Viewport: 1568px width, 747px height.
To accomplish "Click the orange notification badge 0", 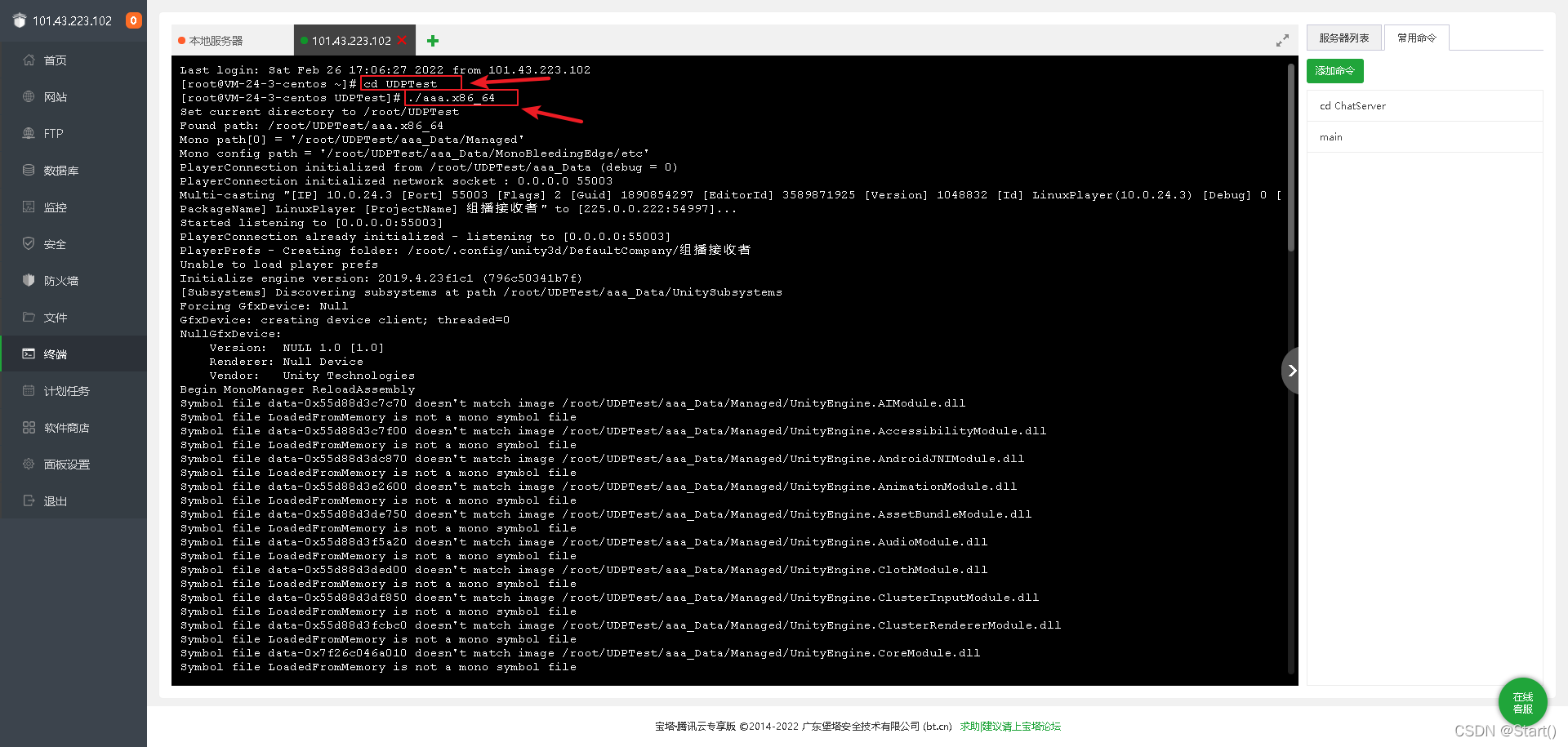I will 134,20.
